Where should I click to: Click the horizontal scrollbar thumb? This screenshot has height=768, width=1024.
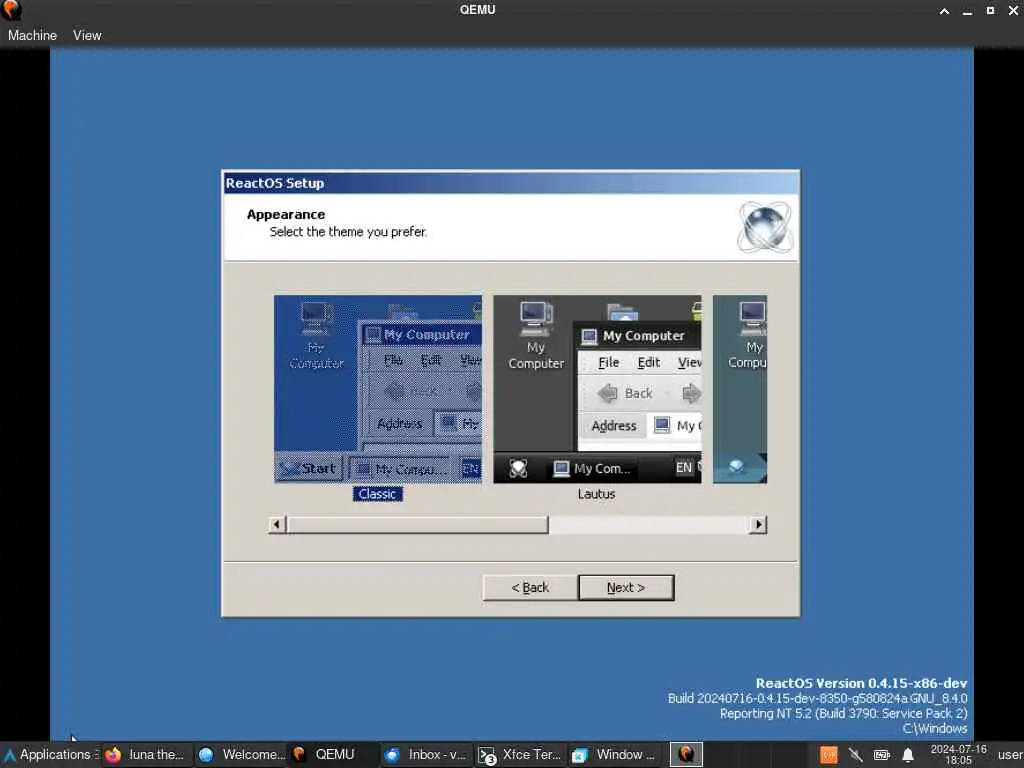pos(417,524)
